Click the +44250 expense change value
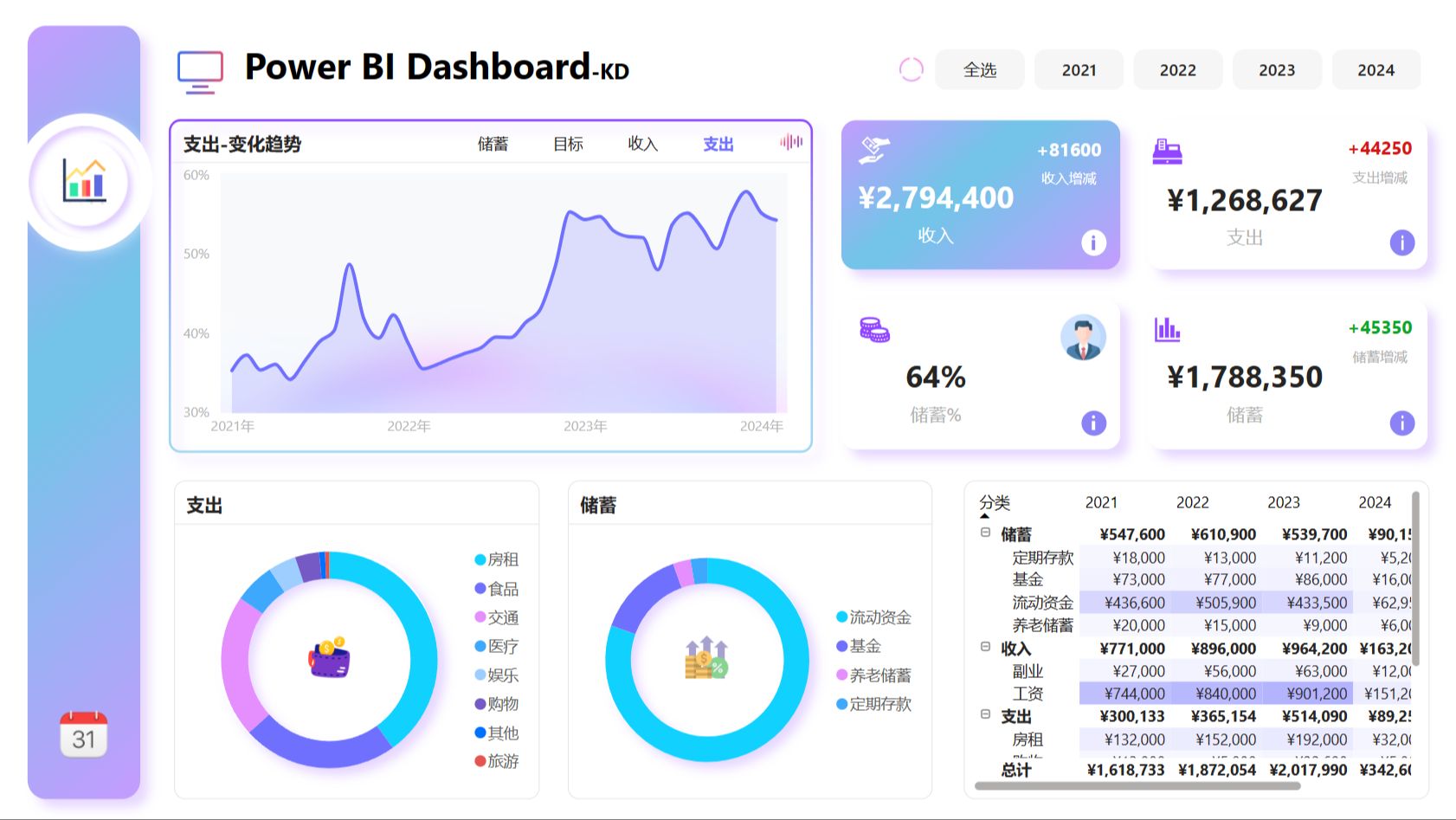The height and width of the screenshot is (820, 1456). (x=1380, y=149)
